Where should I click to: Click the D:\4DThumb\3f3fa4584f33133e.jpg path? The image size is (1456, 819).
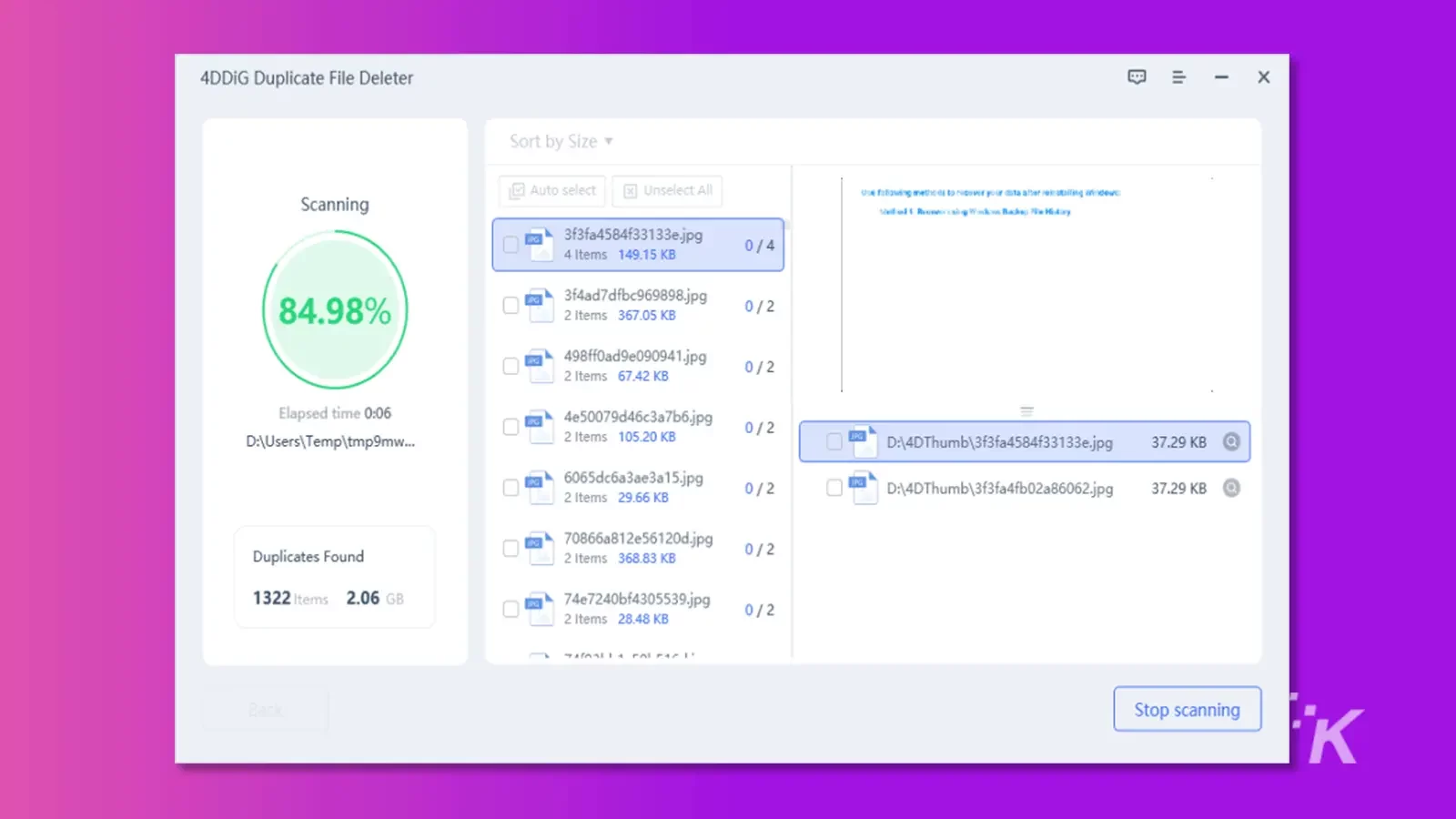[x=1000, y=441]
